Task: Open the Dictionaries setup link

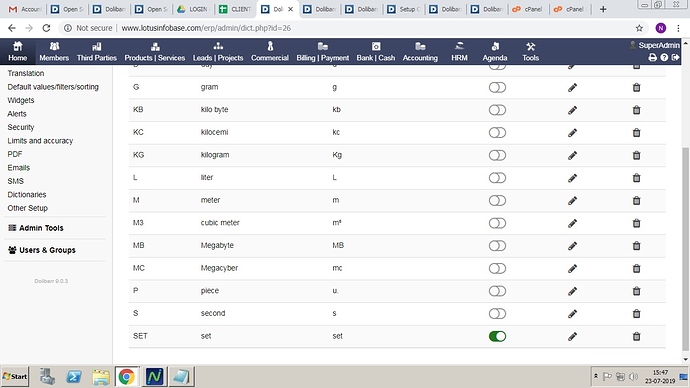Action: point(27,194)
